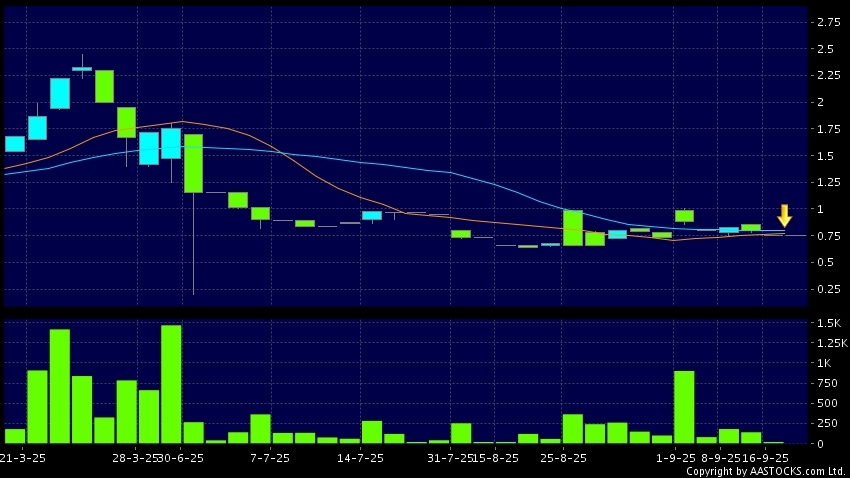
Task: Select the 1.25K volume axis label
Action: pos(832,343)
